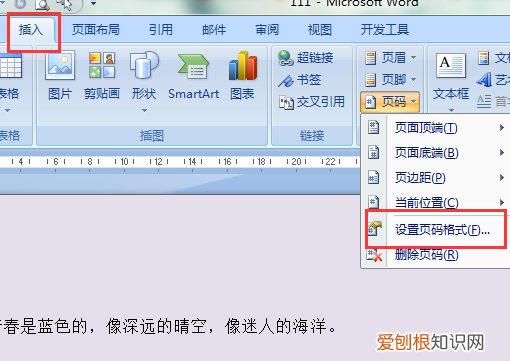Viewport: 510px width, 361px height.
Task: Click the 首字下沉 drop cap icon
Action: click(x=484, y=101)
